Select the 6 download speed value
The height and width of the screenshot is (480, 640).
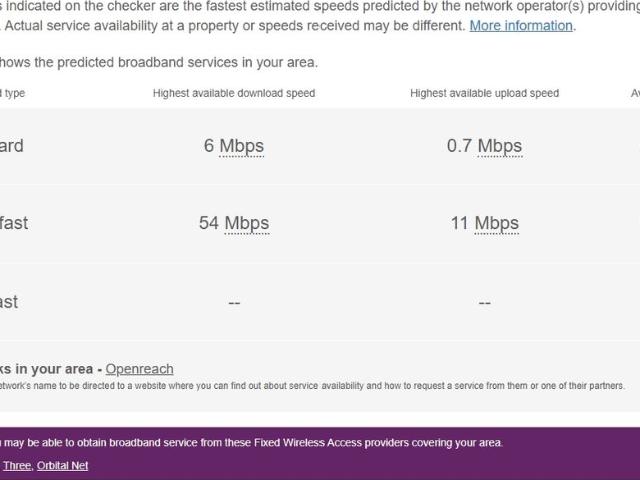[x=209, y=146]
